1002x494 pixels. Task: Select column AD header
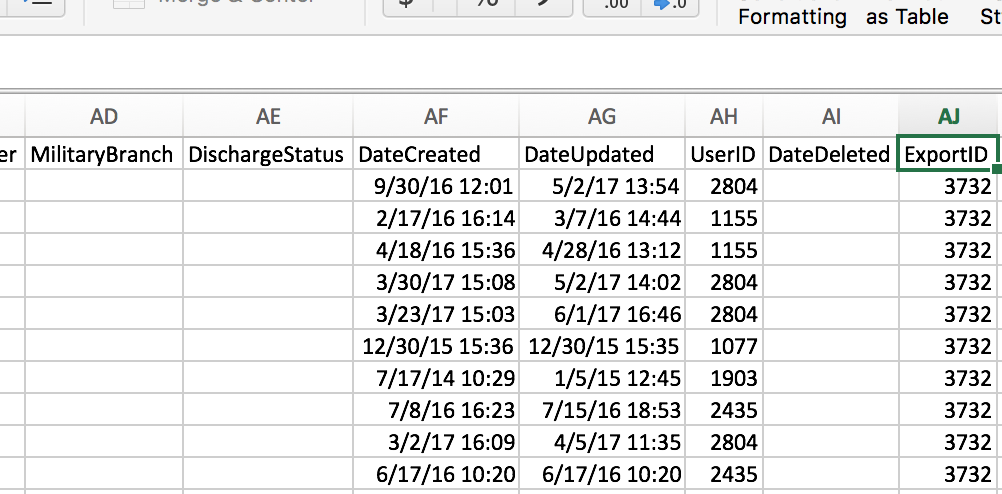tap(104, 117)
